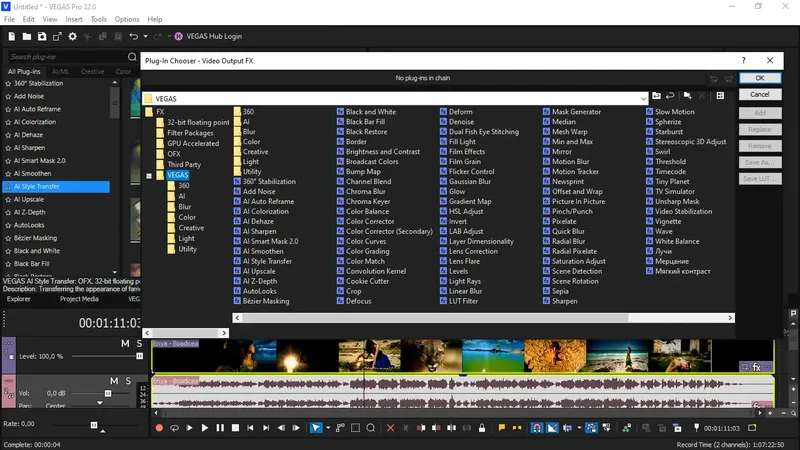Solo the audio track with S
800x450 pixels.
128,381
